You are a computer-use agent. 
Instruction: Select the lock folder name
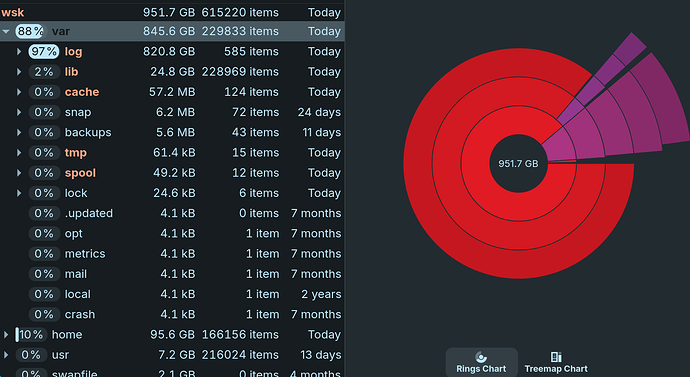[76, 193]
